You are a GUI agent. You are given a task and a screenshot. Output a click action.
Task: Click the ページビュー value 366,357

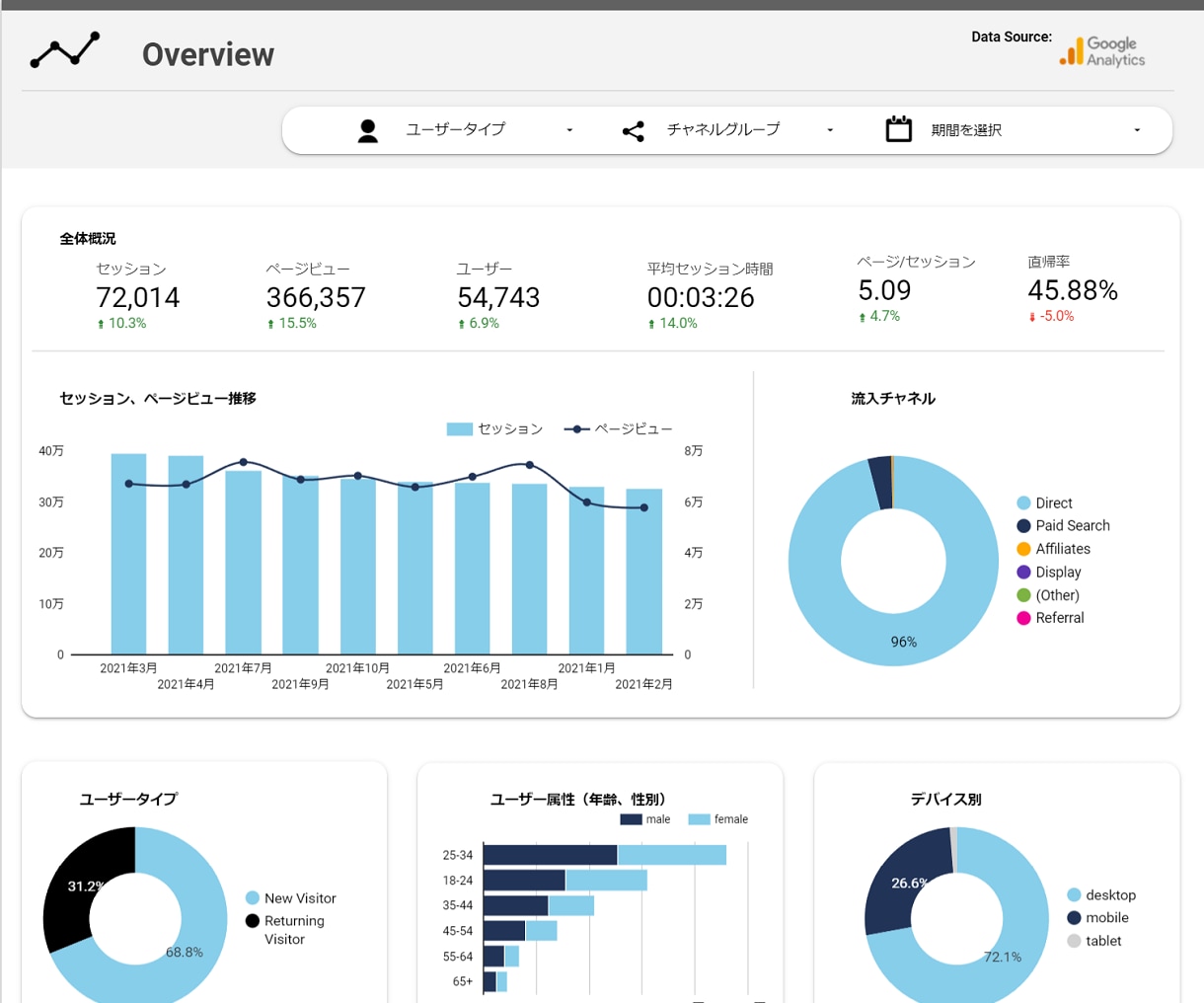(x=316, y=297)
